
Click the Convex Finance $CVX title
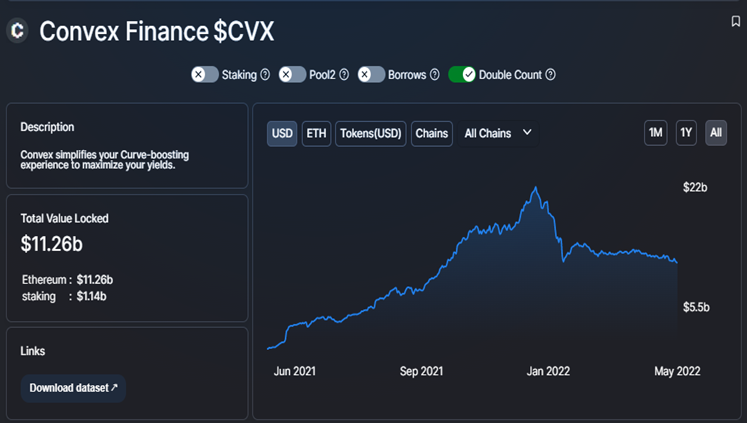(x=156, y=31)
